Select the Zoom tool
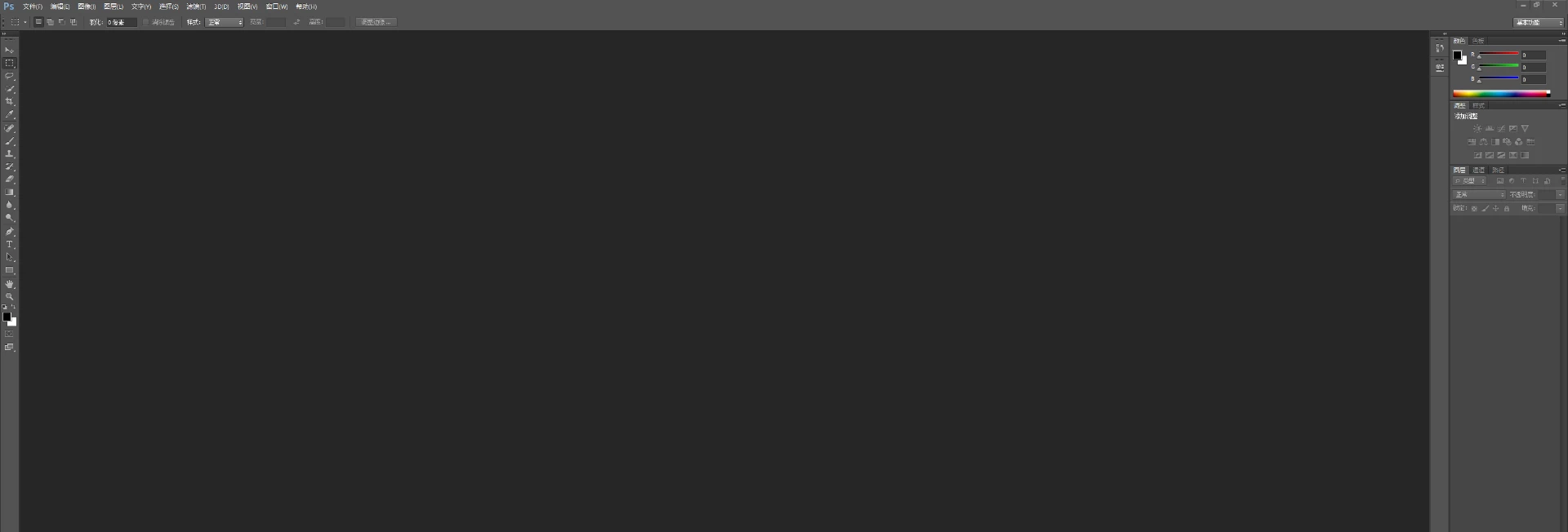 pyautogui.click(x=10, y=297)
